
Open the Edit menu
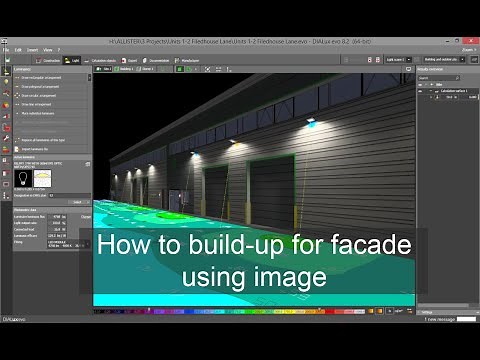(x=18, y=50)
